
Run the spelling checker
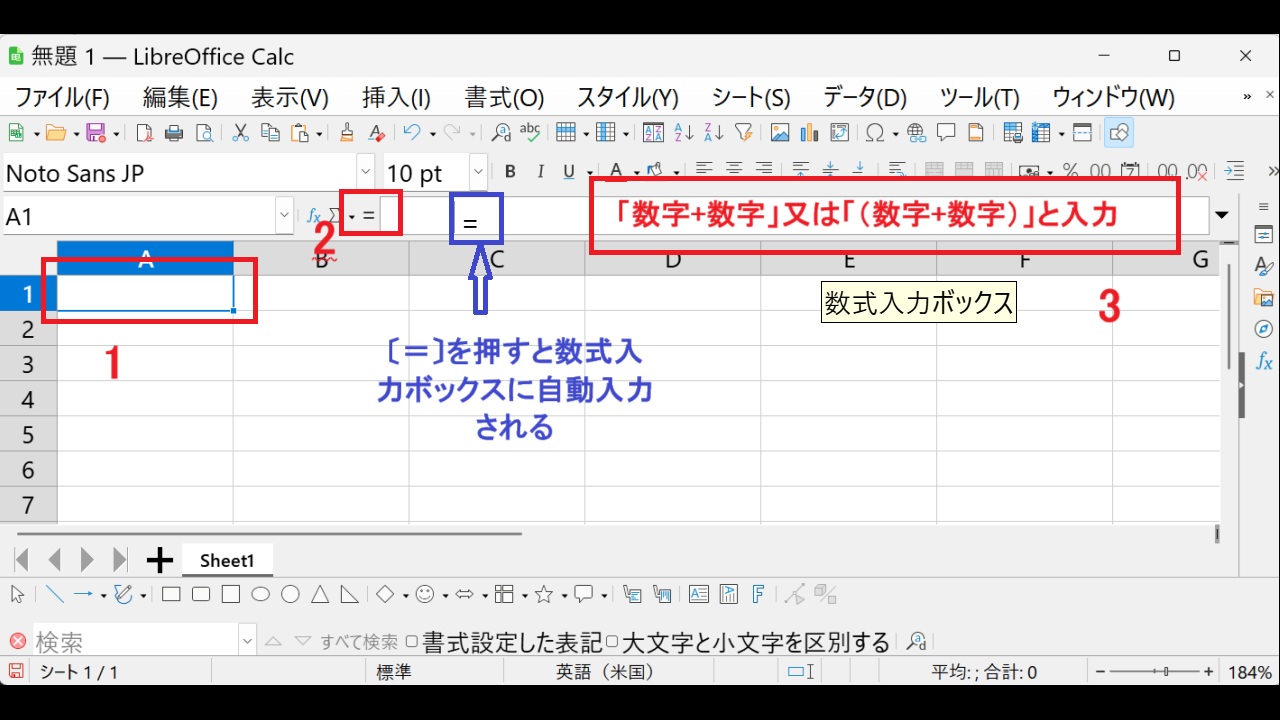[529, 131]
